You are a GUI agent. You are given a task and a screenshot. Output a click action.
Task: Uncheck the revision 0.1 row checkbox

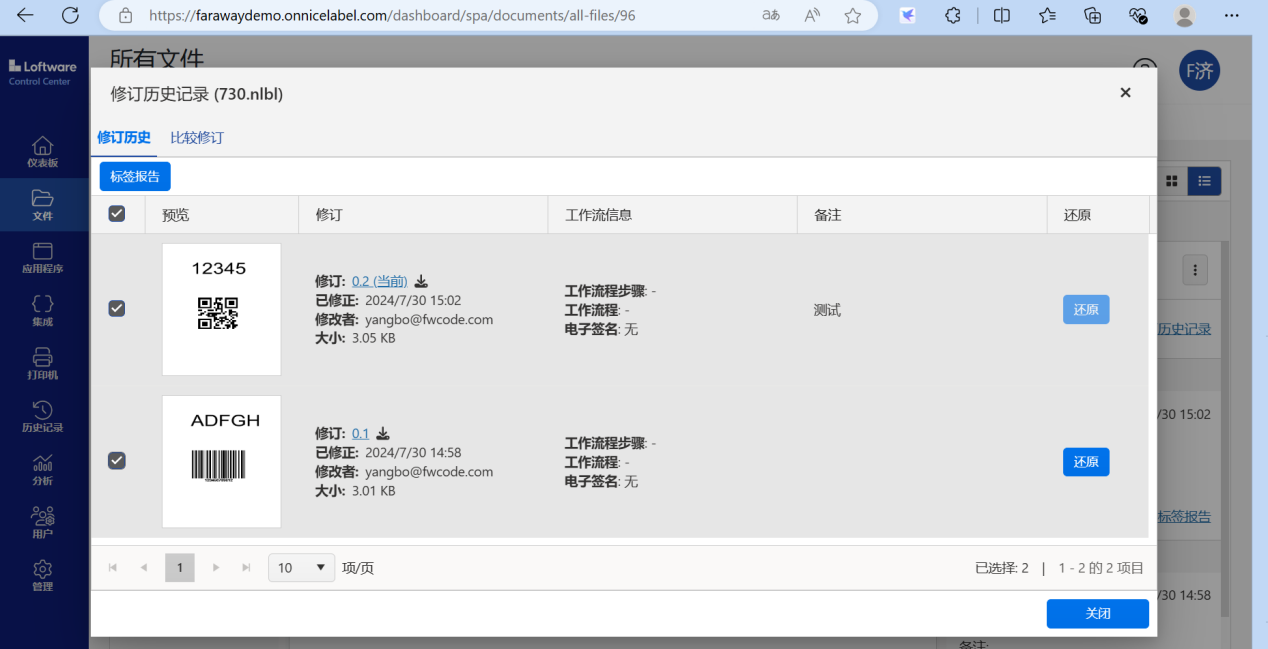pos(117,461)
